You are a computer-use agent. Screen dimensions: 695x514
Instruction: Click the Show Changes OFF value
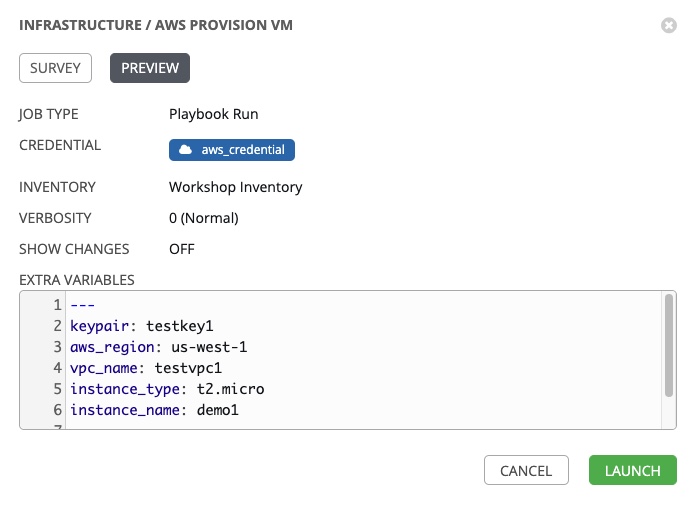point(181,249)
